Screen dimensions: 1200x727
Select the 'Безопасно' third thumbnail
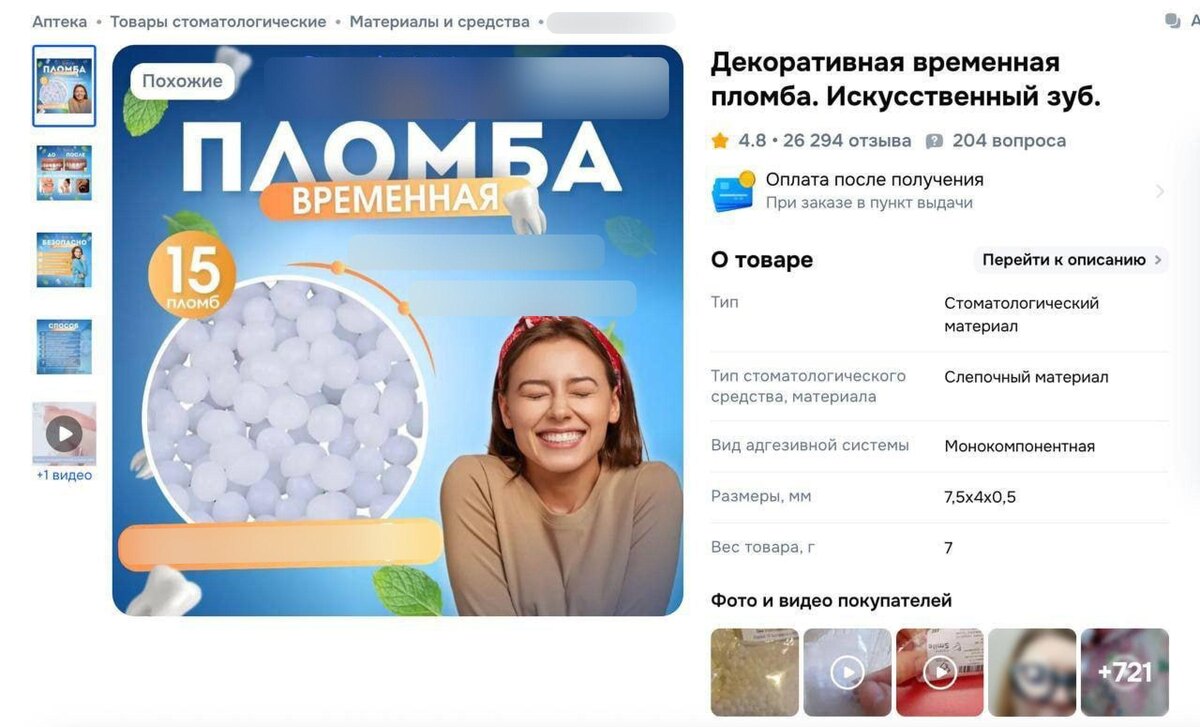[64, 259]
